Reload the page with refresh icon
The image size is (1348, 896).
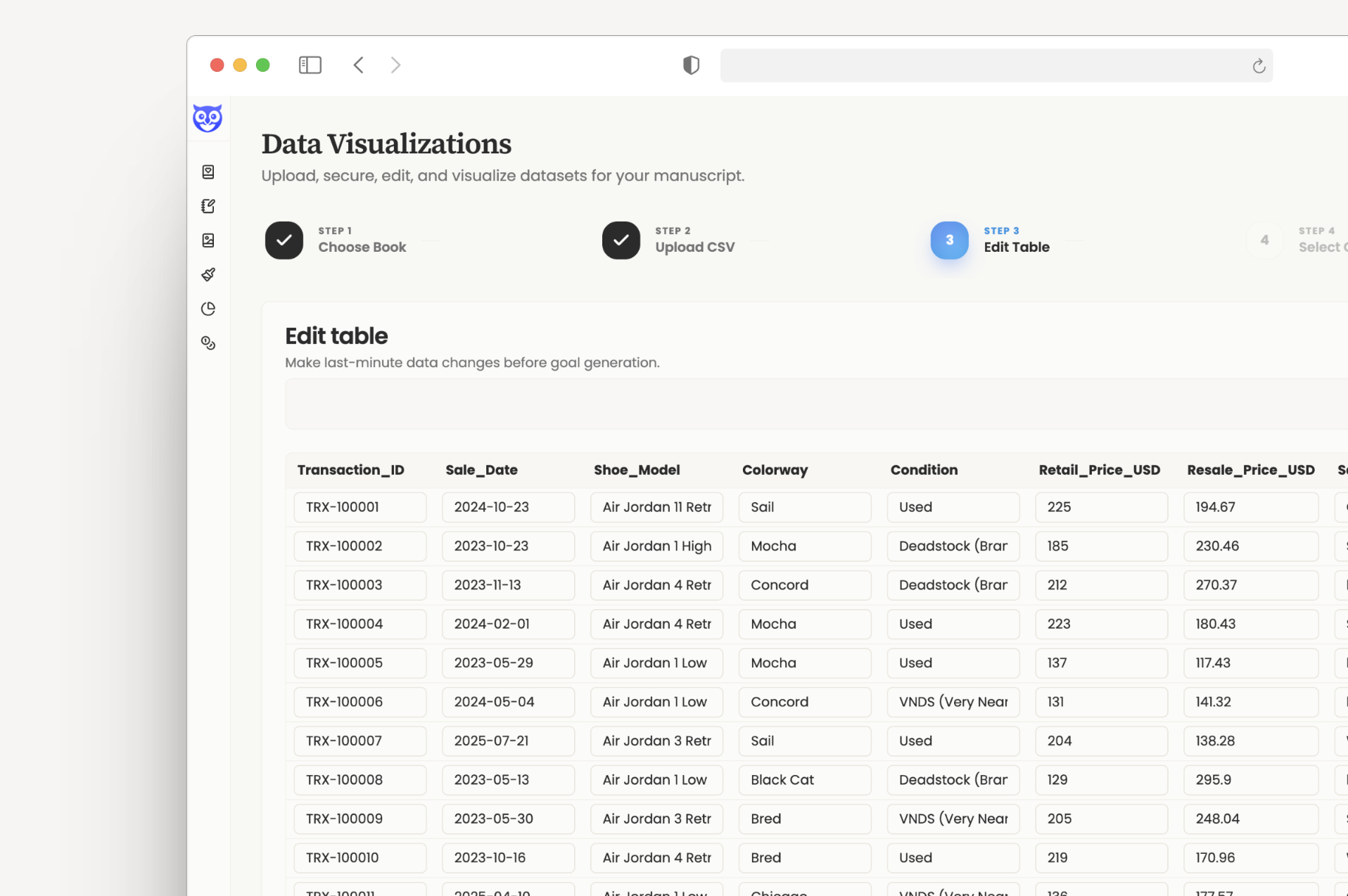1259,66
